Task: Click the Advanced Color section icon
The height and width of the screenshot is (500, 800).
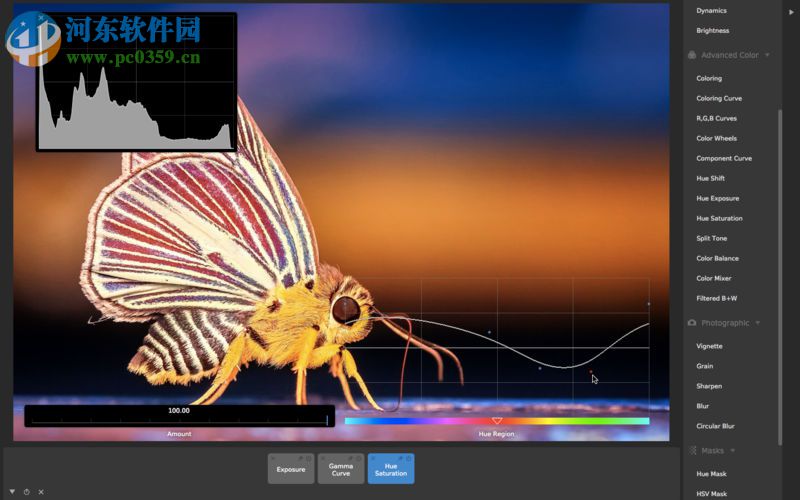Action: tap(692, 55)
